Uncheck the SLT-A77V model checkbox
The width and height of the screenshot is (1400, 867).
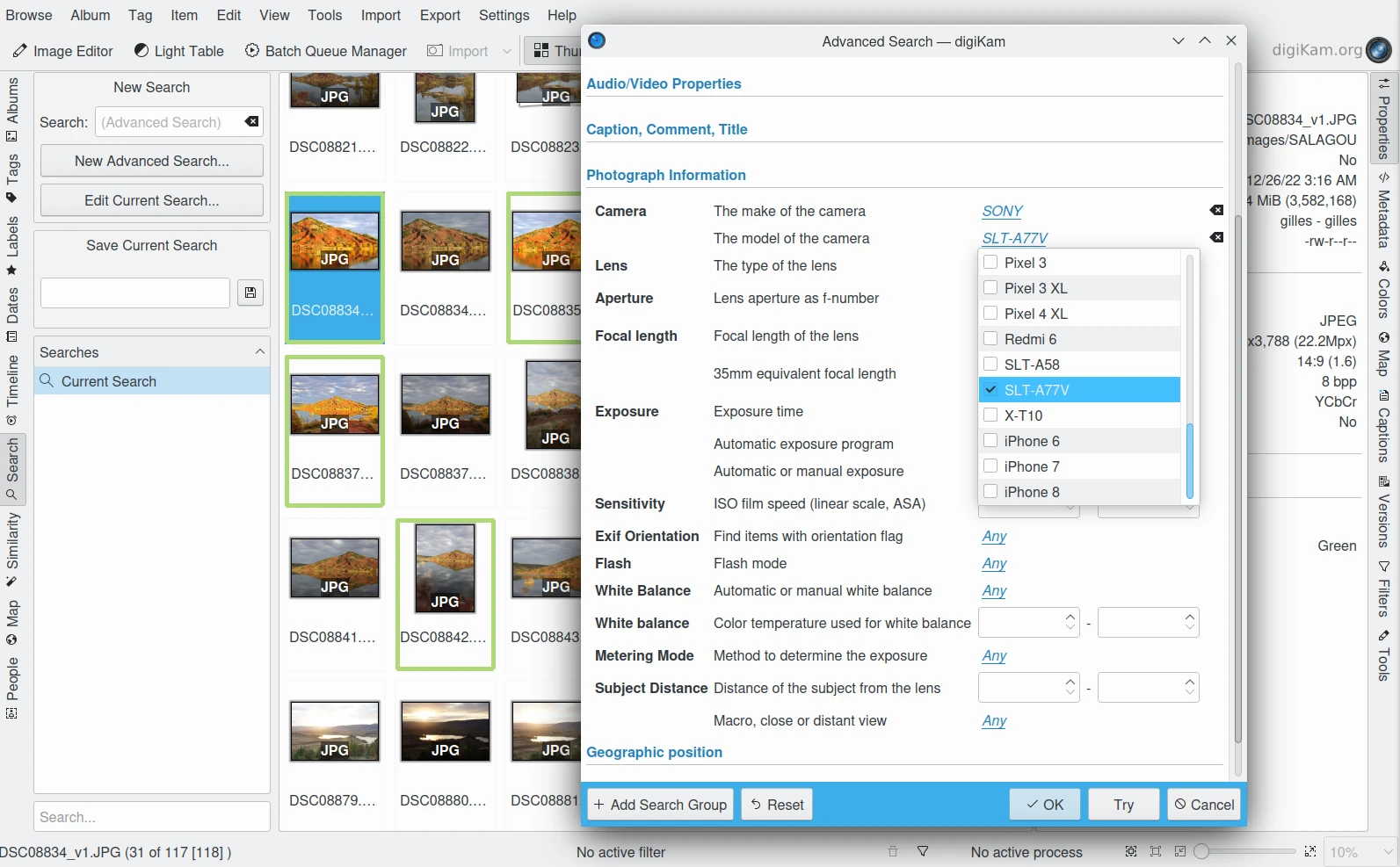click(x=990, y=389)
